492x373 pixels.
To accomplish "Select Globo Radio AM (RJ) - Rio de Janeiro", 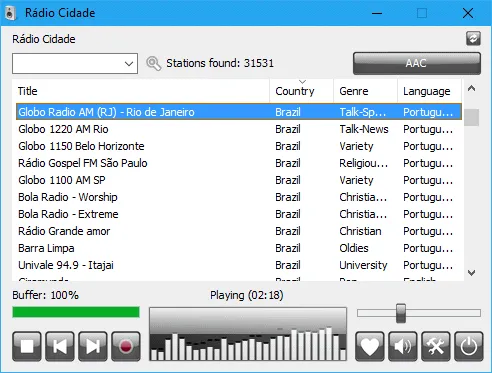I will [239, 112].
